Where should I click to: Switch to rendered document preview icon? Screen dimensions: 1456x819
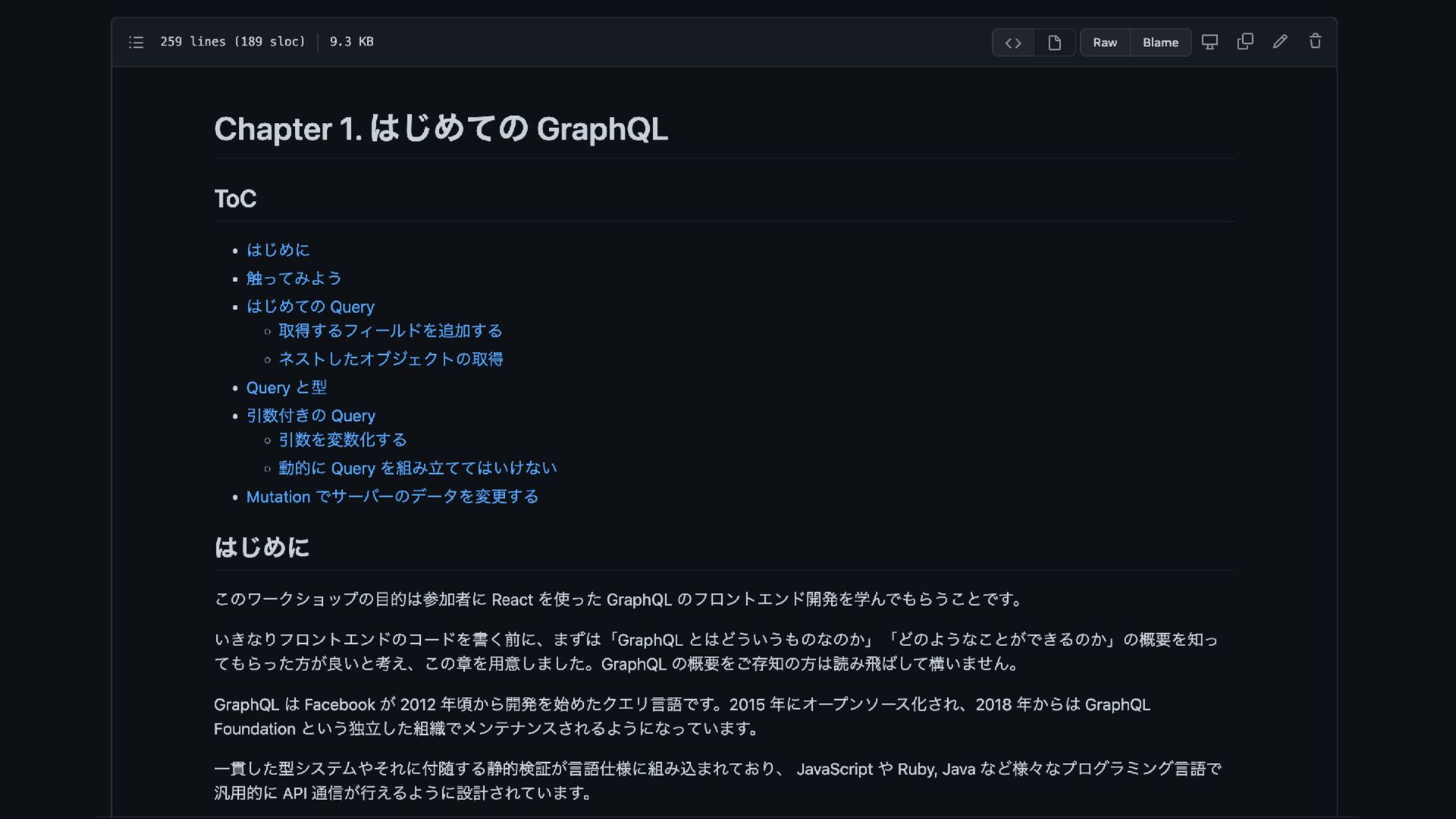coord(1054,42)
